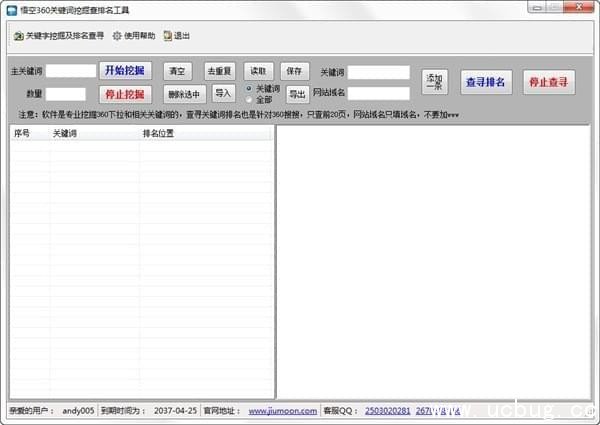
Task: Close the window
Action: 579,7
